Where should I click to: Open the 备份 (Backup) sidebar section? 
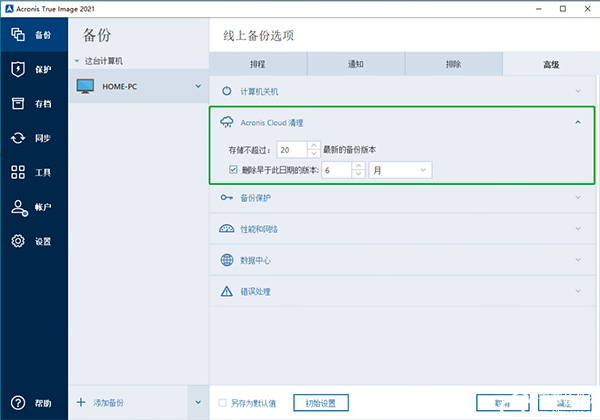point(30,35)
